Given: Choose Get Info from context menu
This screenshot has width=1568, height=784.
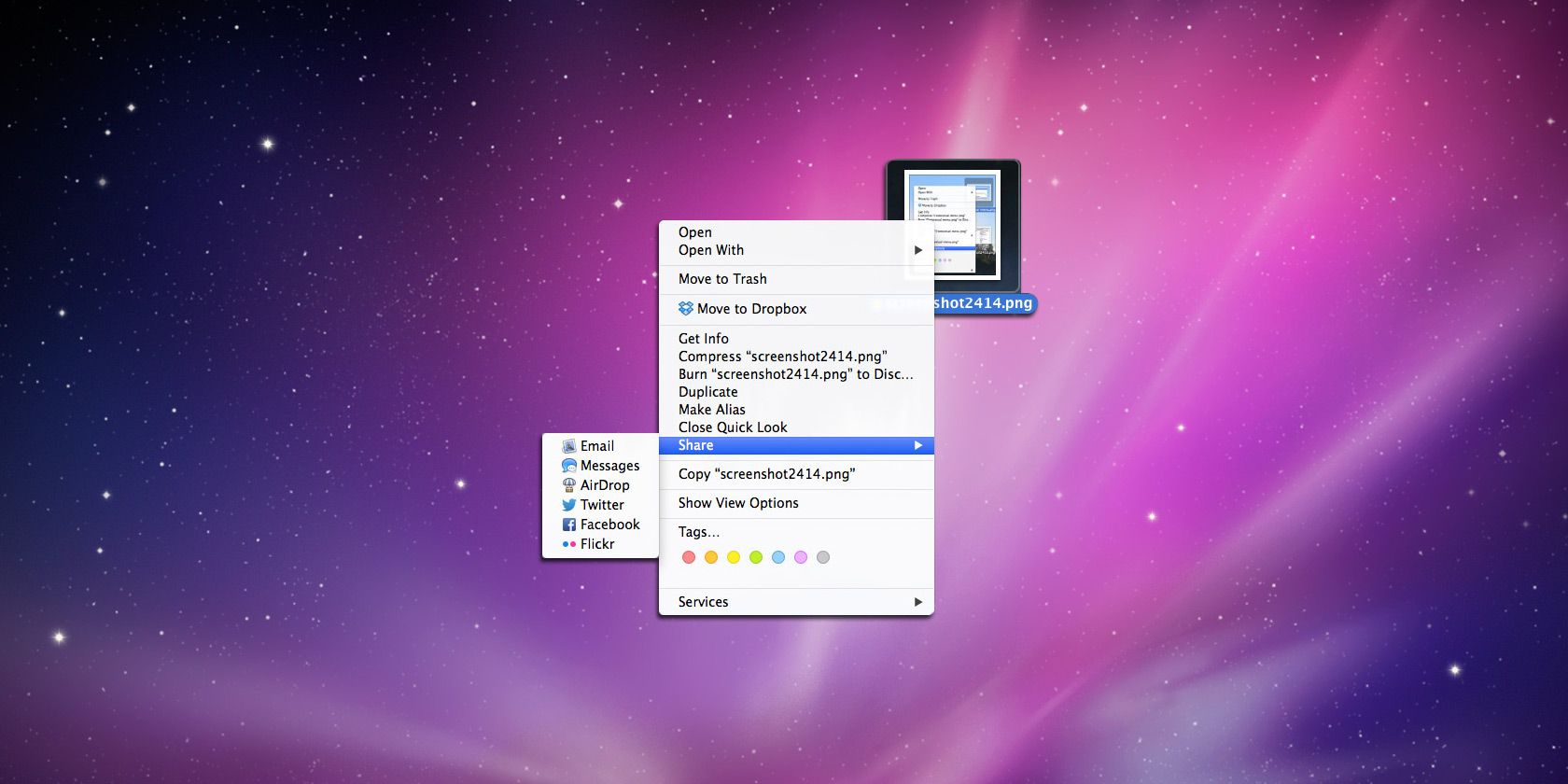Looking at the screenshot, I should click(704, 339).
